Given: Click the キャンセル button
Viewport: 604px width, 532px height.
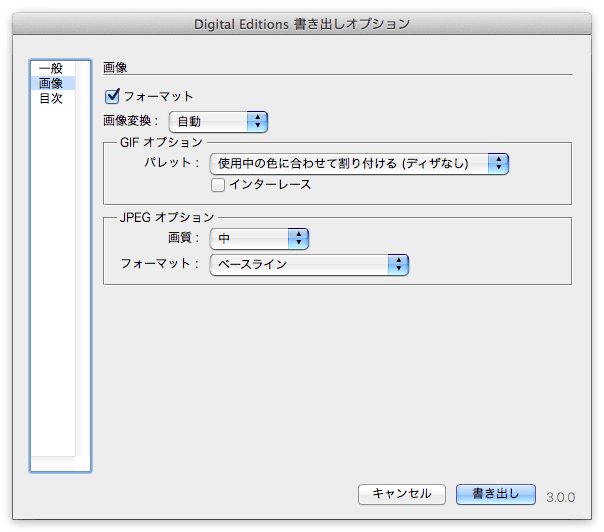Looking at the screenshot, I should coord(402,494).
